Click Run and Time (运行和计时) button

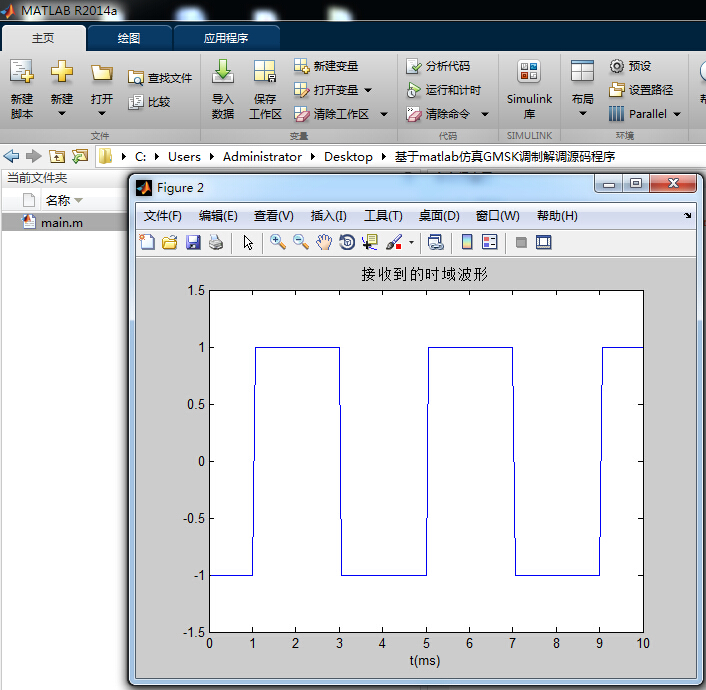[444, 90]
